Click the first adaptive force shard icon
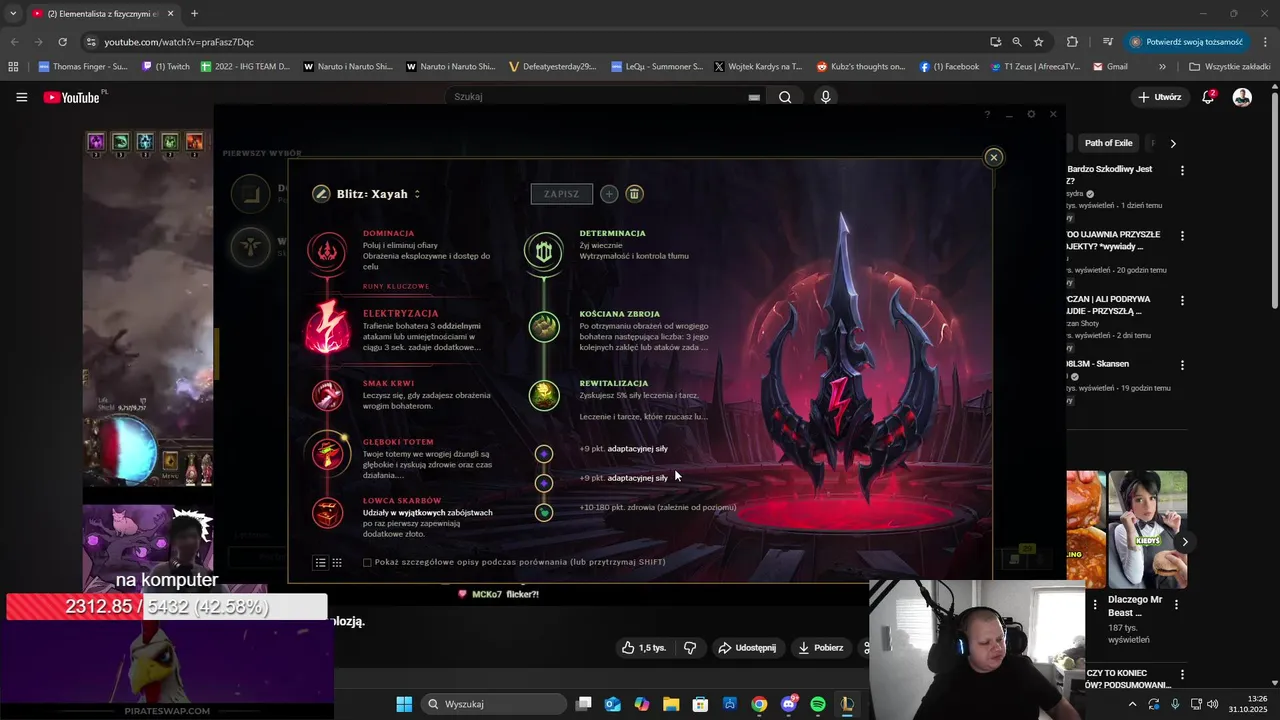1280x720 pixels. [544, 454]
